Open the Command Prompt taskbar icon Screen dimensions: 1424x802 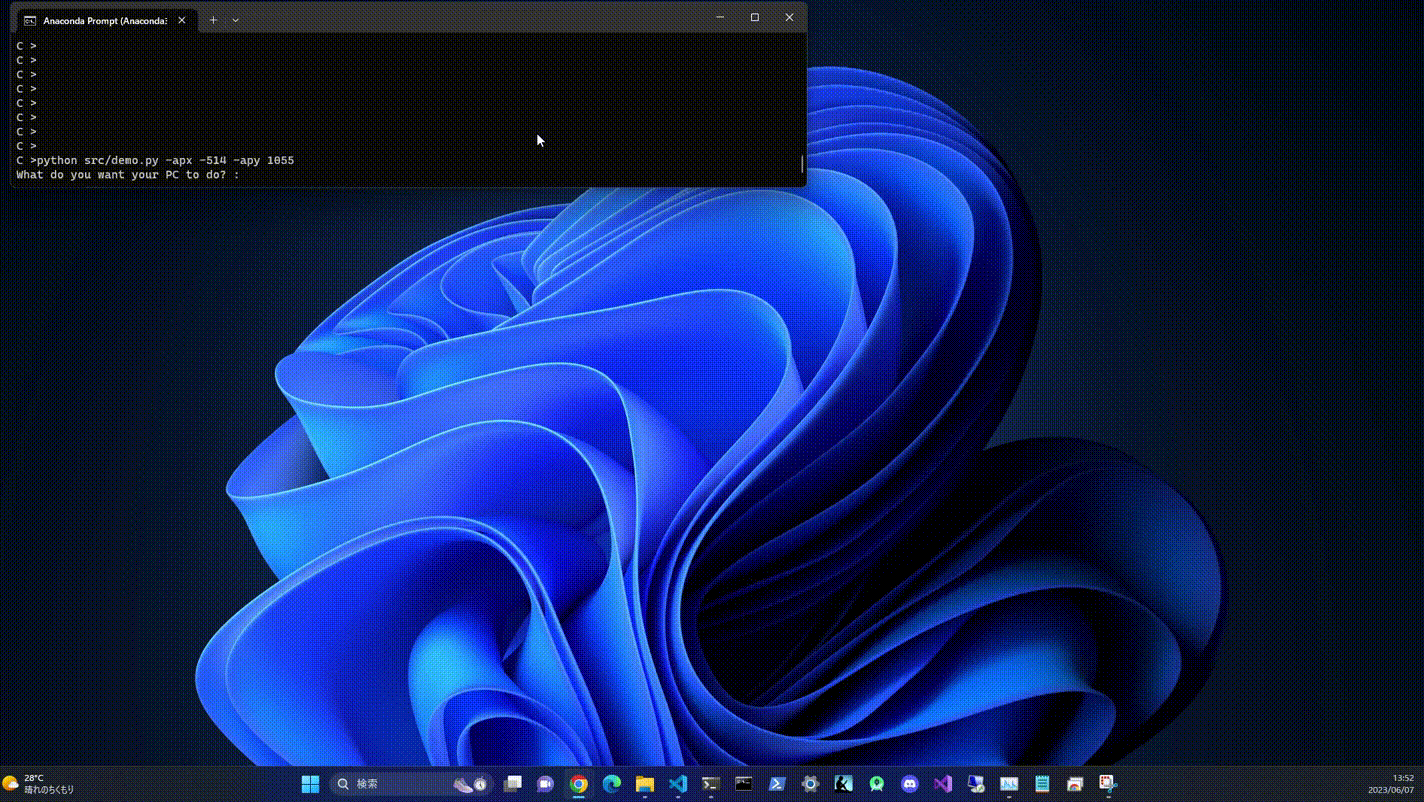pos(744,784)
